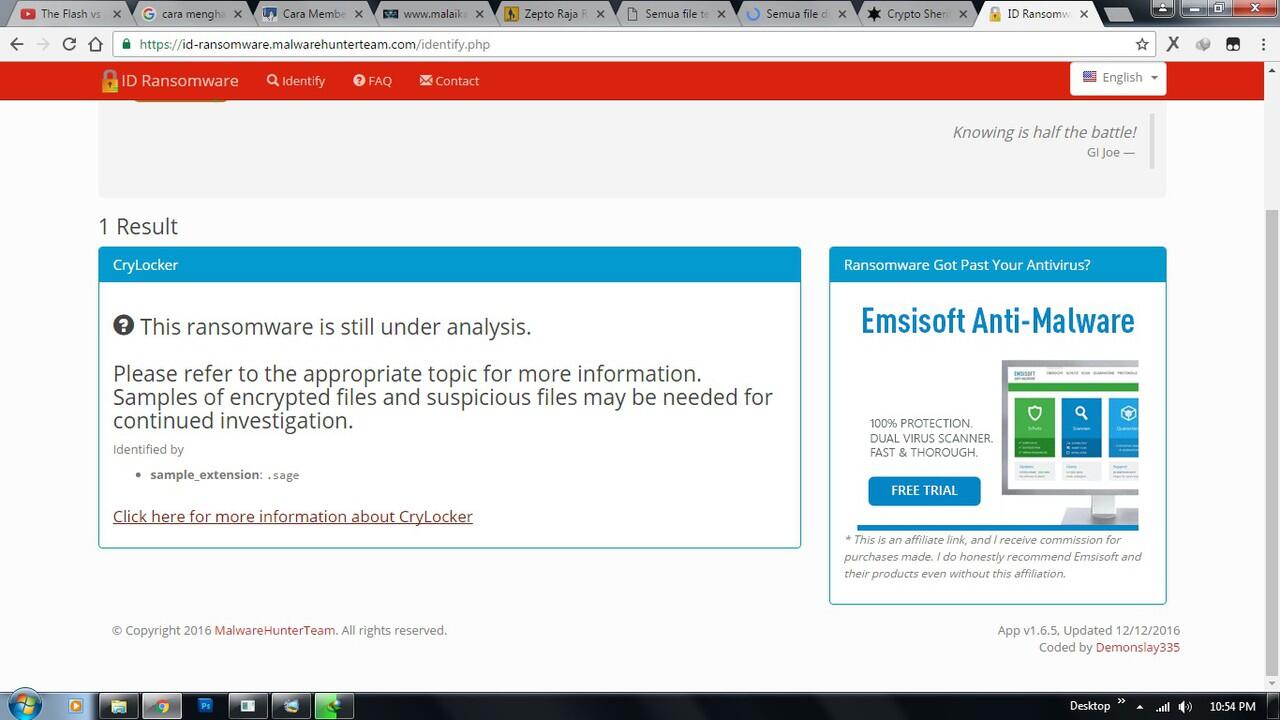1280x720 pixels.
Task: Open a new browser tab
Action: [x=1117, y=15]
